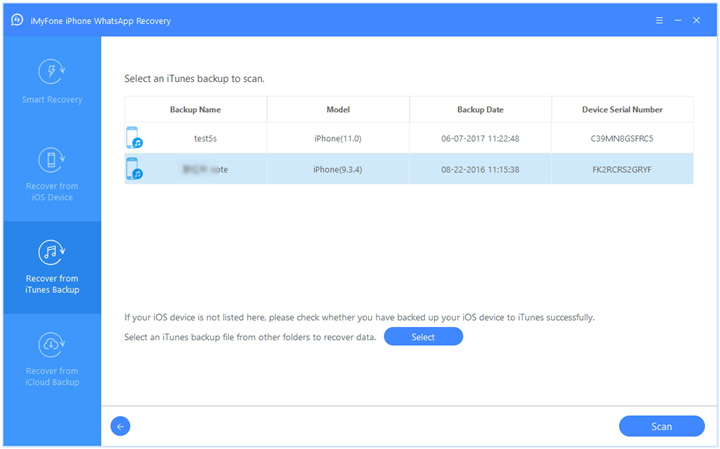
Task: Click the iPhone(9.3.4) model cell
Action: 338,169
